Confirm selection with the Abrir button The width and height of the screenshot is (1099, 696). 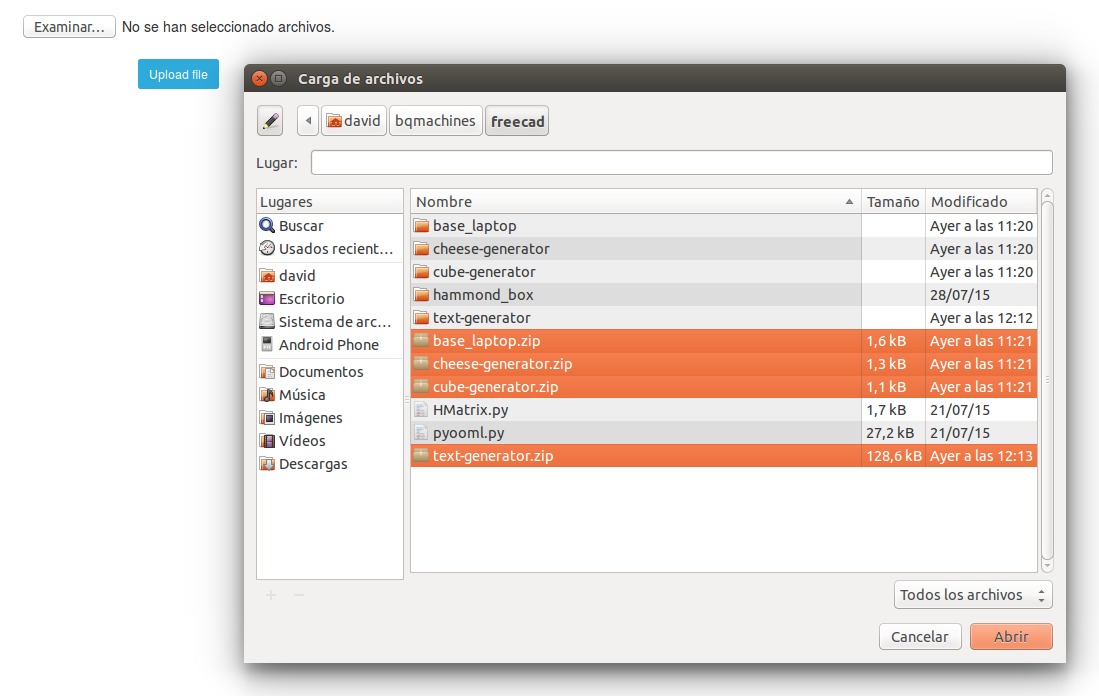tap(1011, 636)
